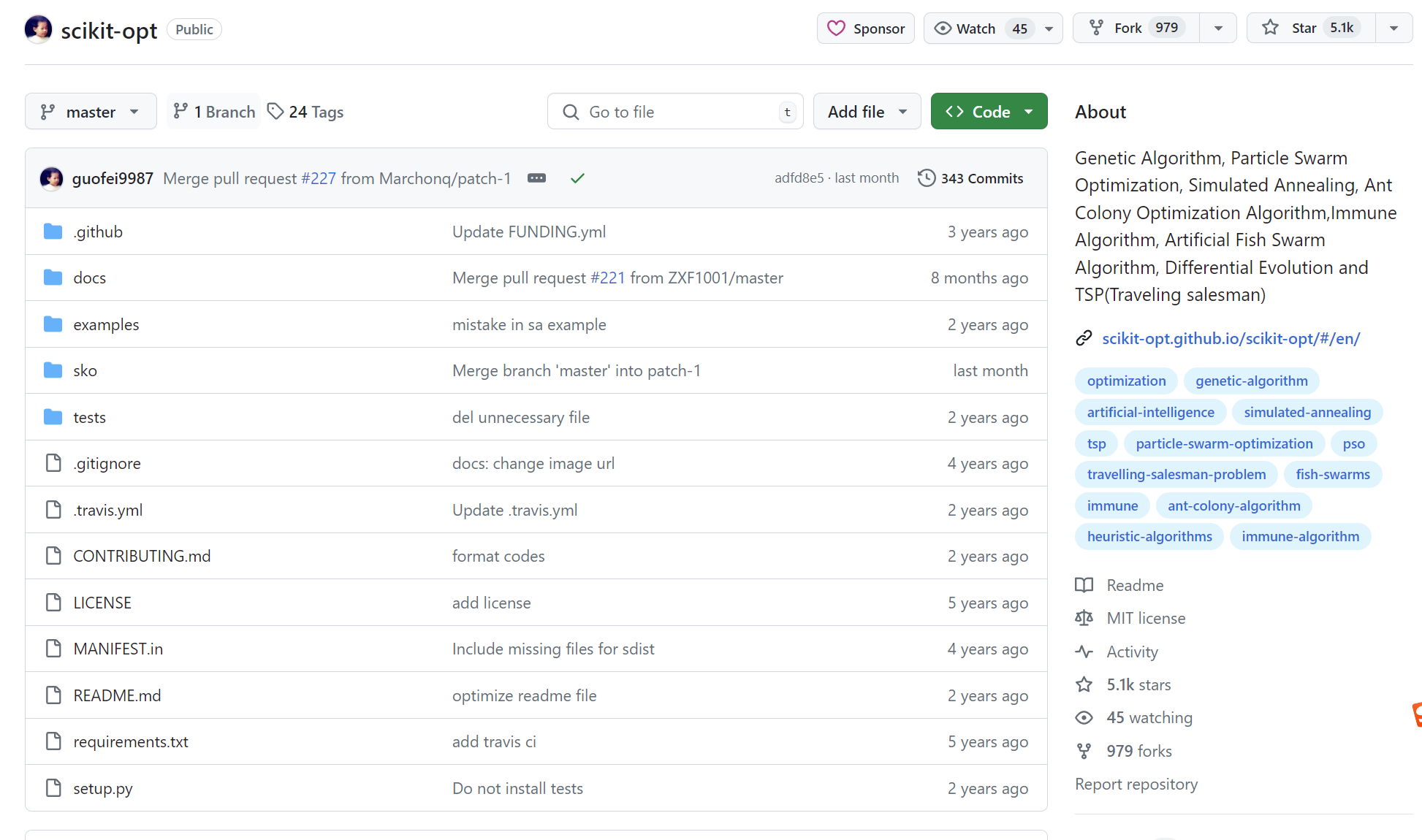This screenshot has width=1422, height=840.
Task: Select the immune topic tag
Action: pyautogui.click(x=1112, y=505)
